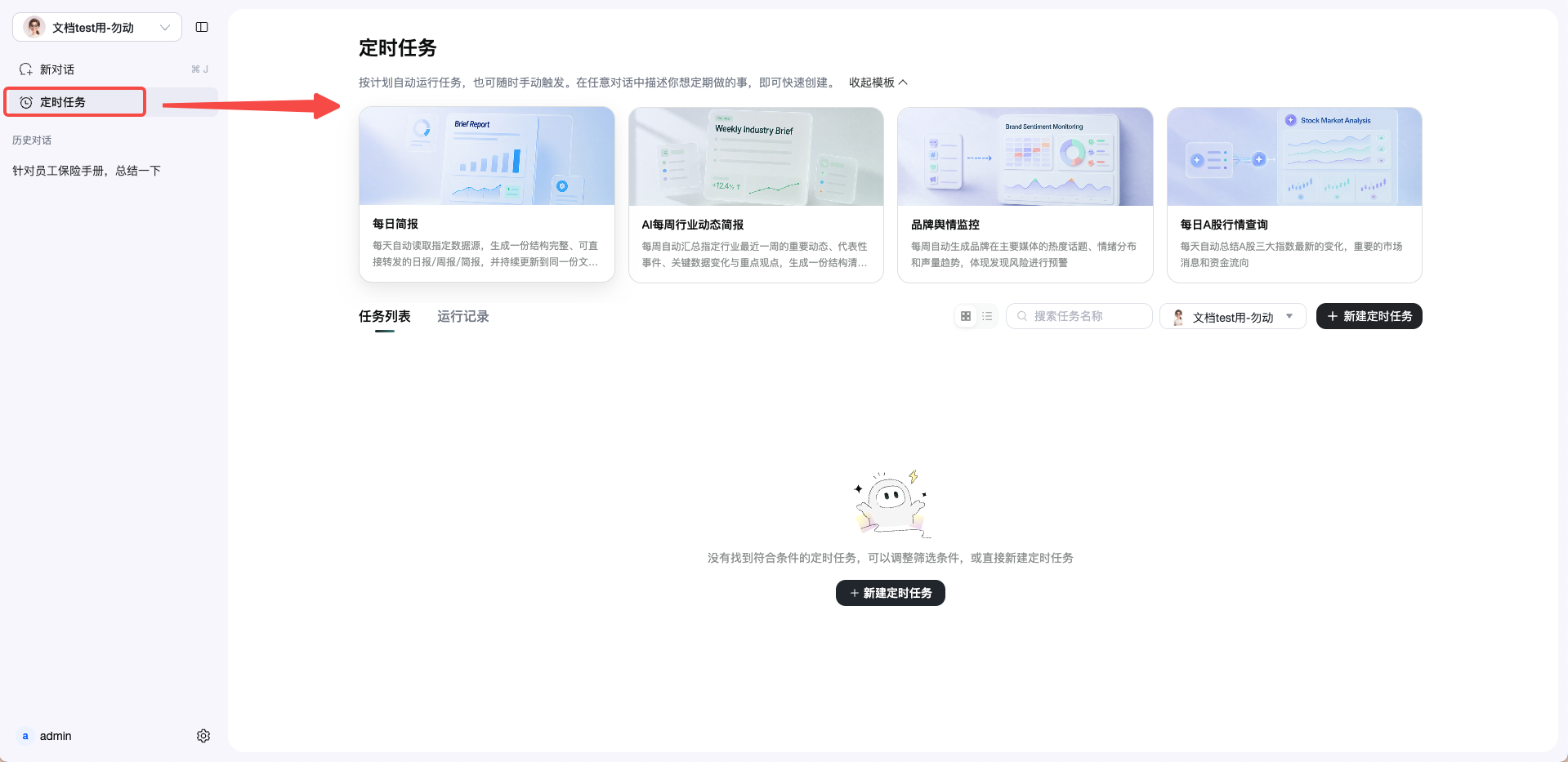
Task: Switch to list view icon
Action: pyautogui.click(x=987, y=316)
